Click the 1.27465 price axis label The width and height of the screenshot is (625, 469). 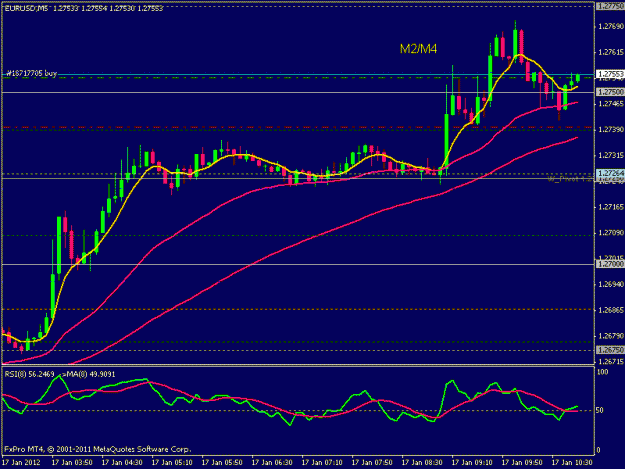click(x=611, y=104)
